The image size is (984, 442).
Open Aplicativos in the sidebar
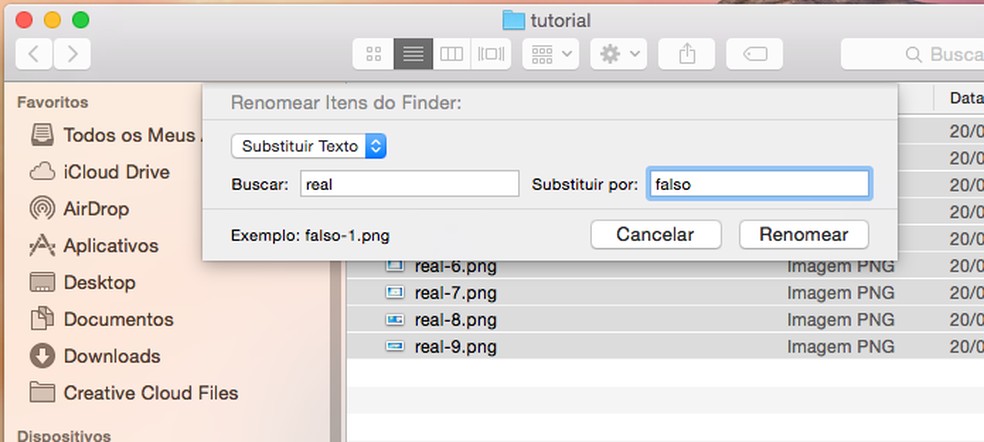[x=94, y=245]
